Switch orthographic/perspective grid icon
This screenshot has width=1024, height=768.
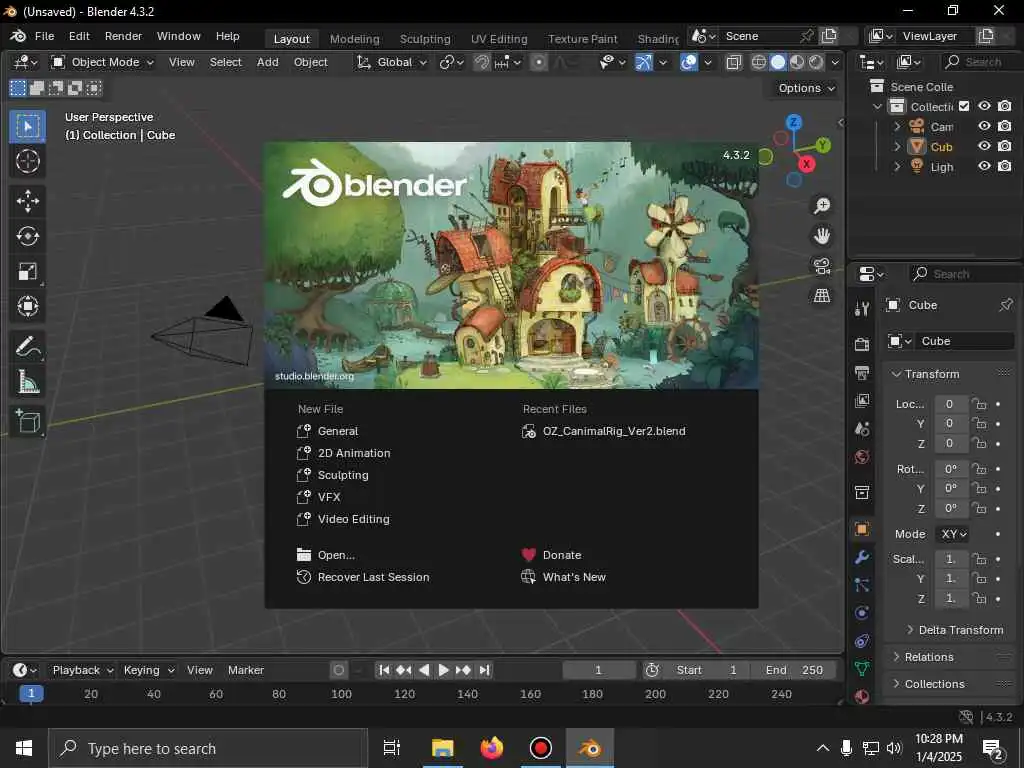point(822,296)
